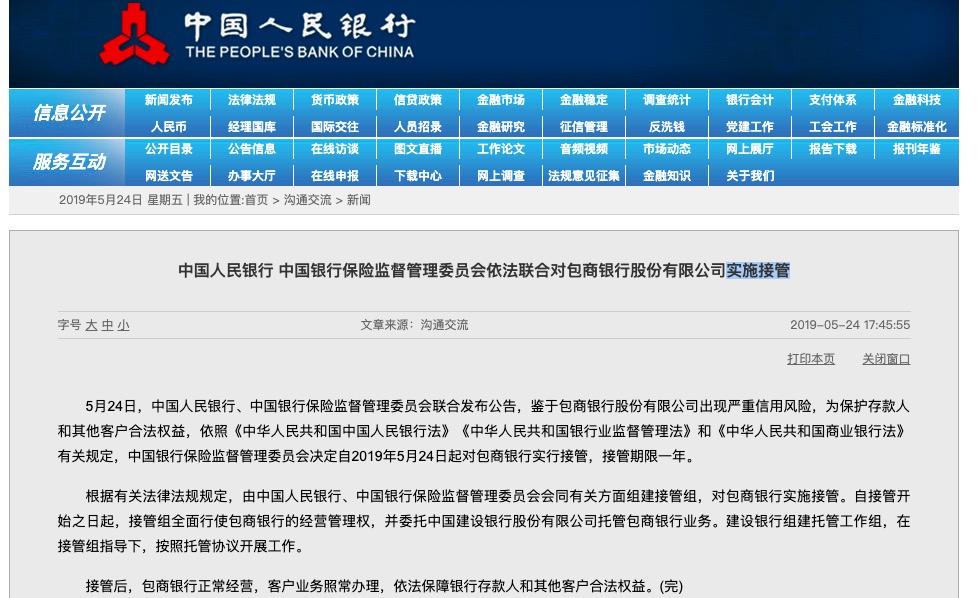Go to 下载中心 in the navigation
This screenshot has width=977, height=598.
418,176
